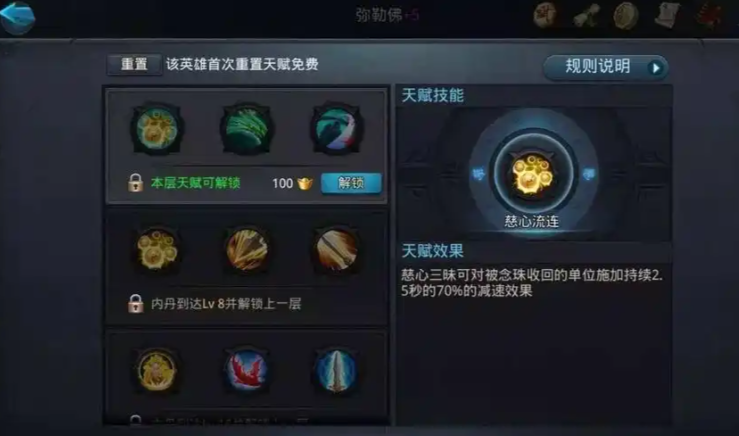Tap the right glyph beside skill emblem
The width and height of the screenshot is (739, 436).
(589, 174)
